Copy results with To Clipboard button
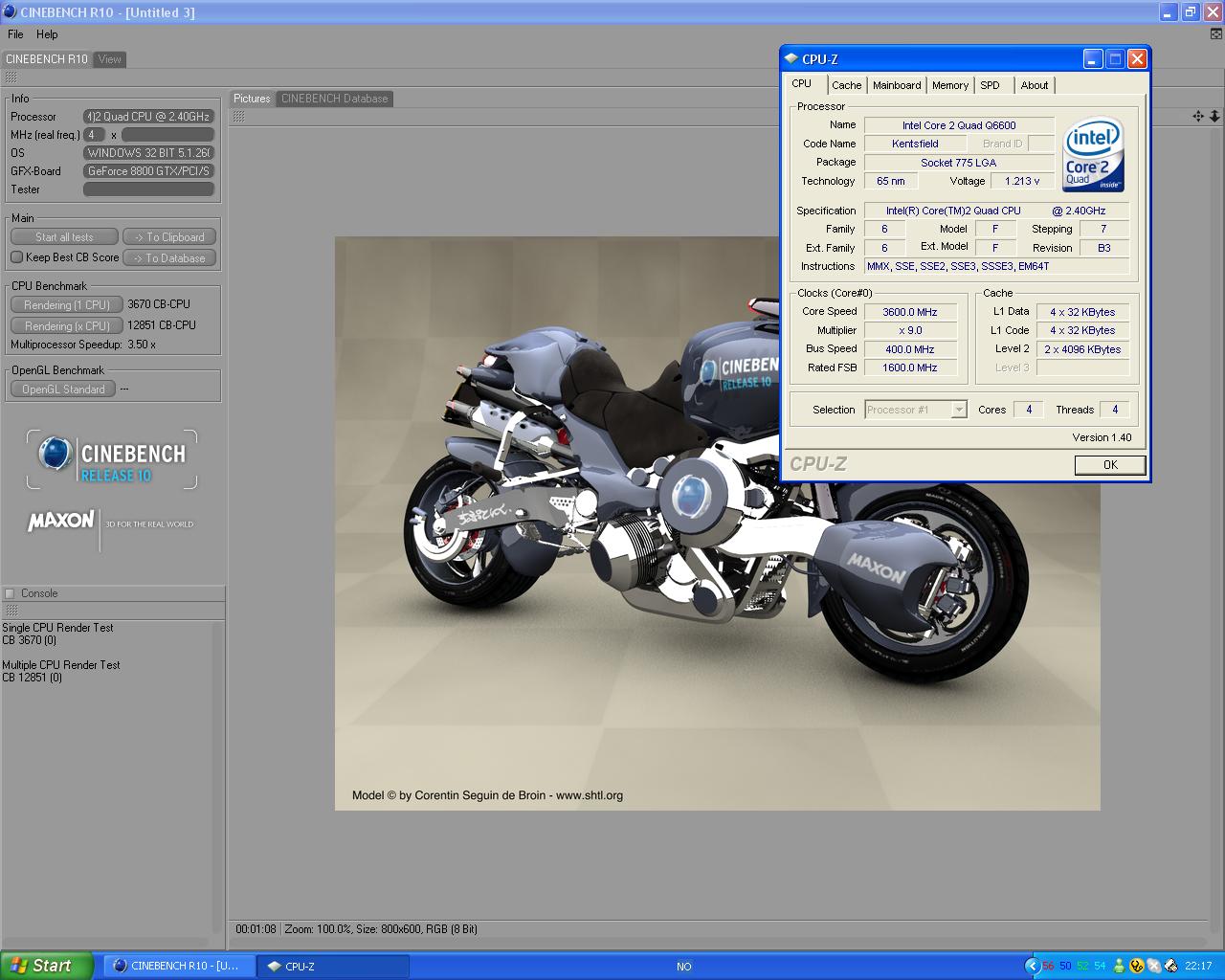 (169, 237)
